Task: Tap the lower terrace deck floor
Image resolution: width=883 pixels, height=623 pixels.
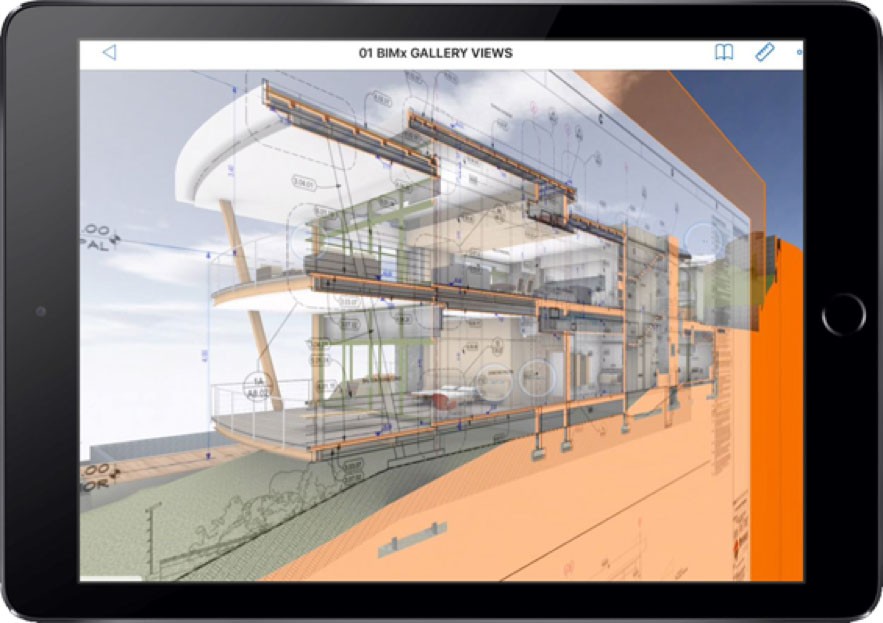Action: [260, 432]
